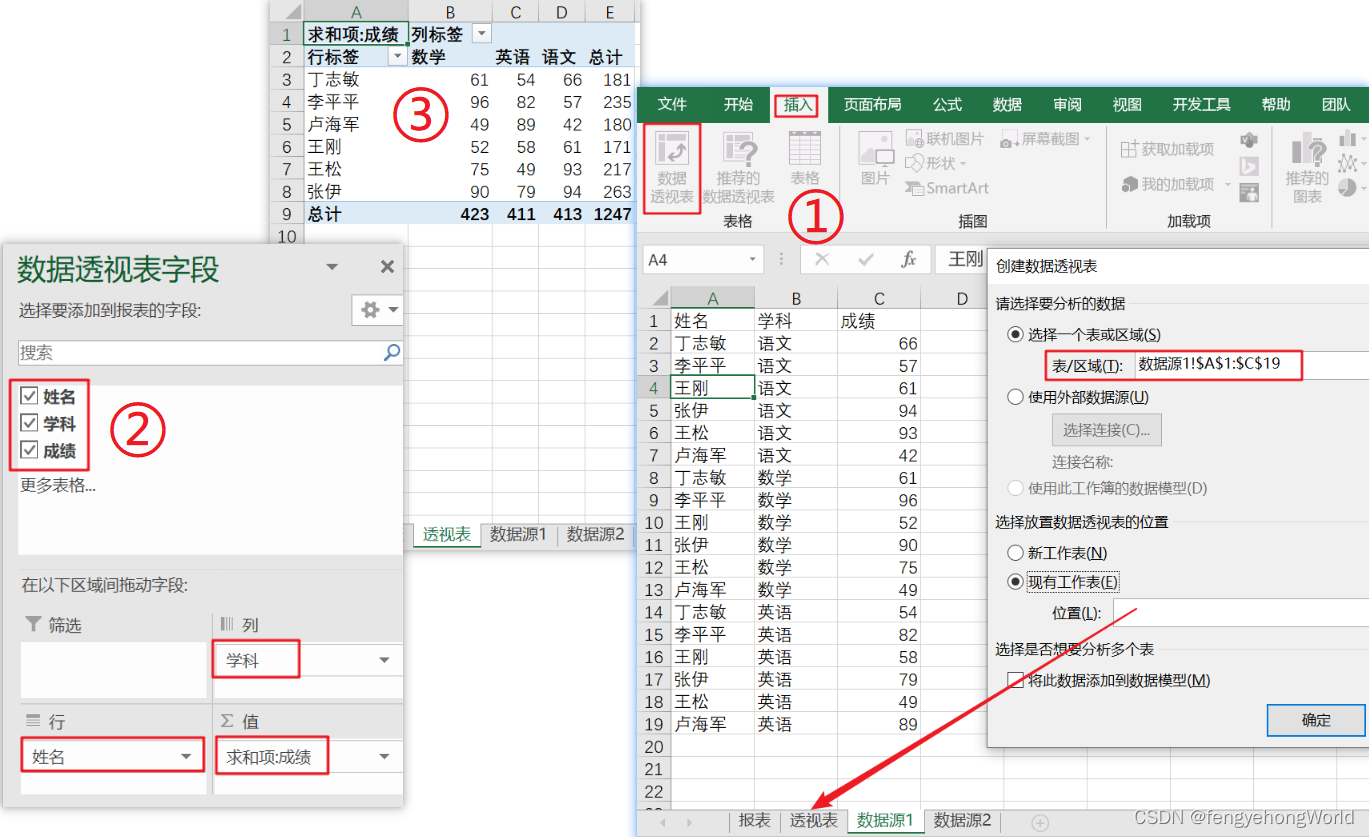Open the name box A4 dropdown arrow
The height and width of the screenshot is (837, 1369).
753,260
